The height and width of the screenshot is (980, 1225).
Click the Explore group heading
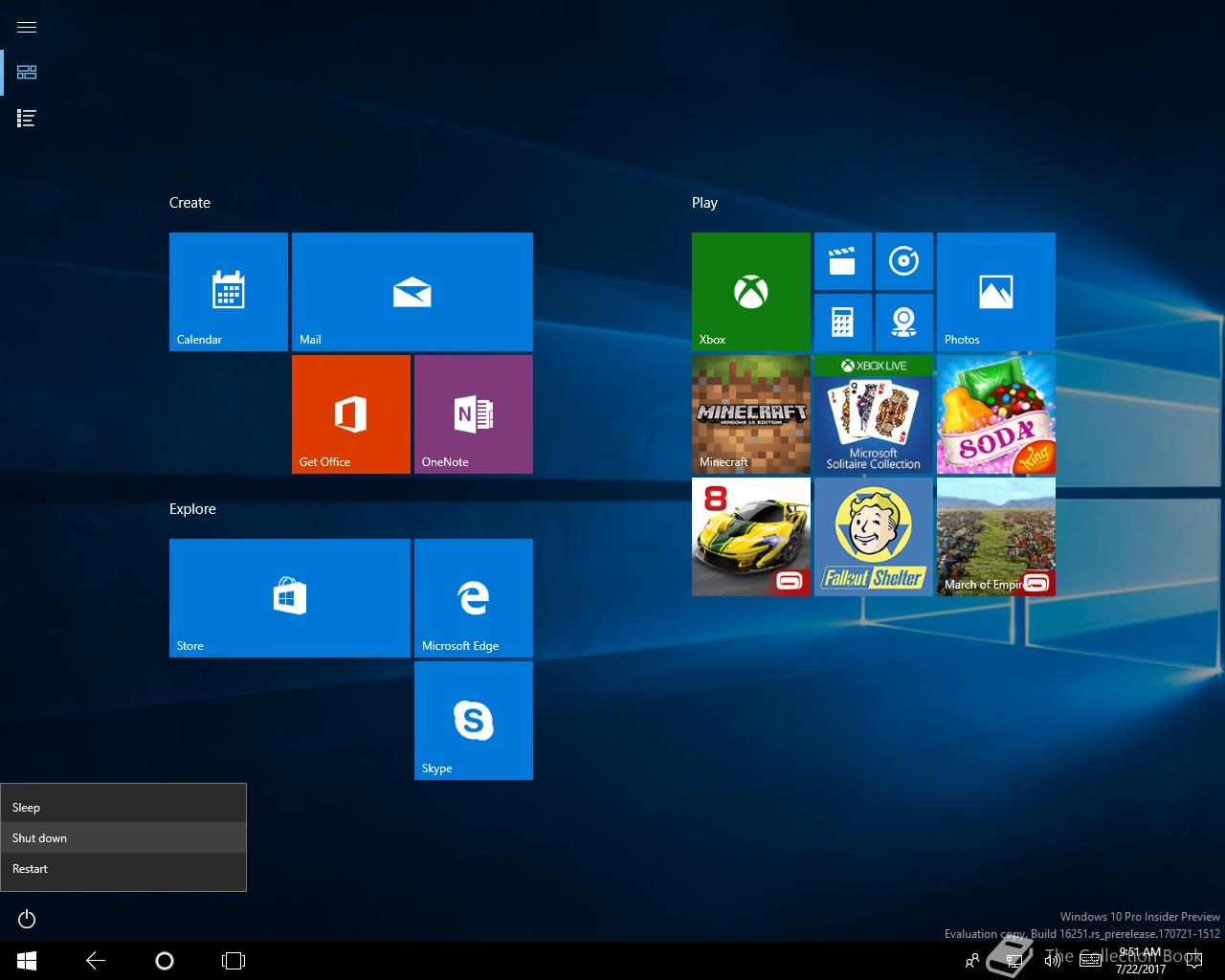click(x=192, y=509)
